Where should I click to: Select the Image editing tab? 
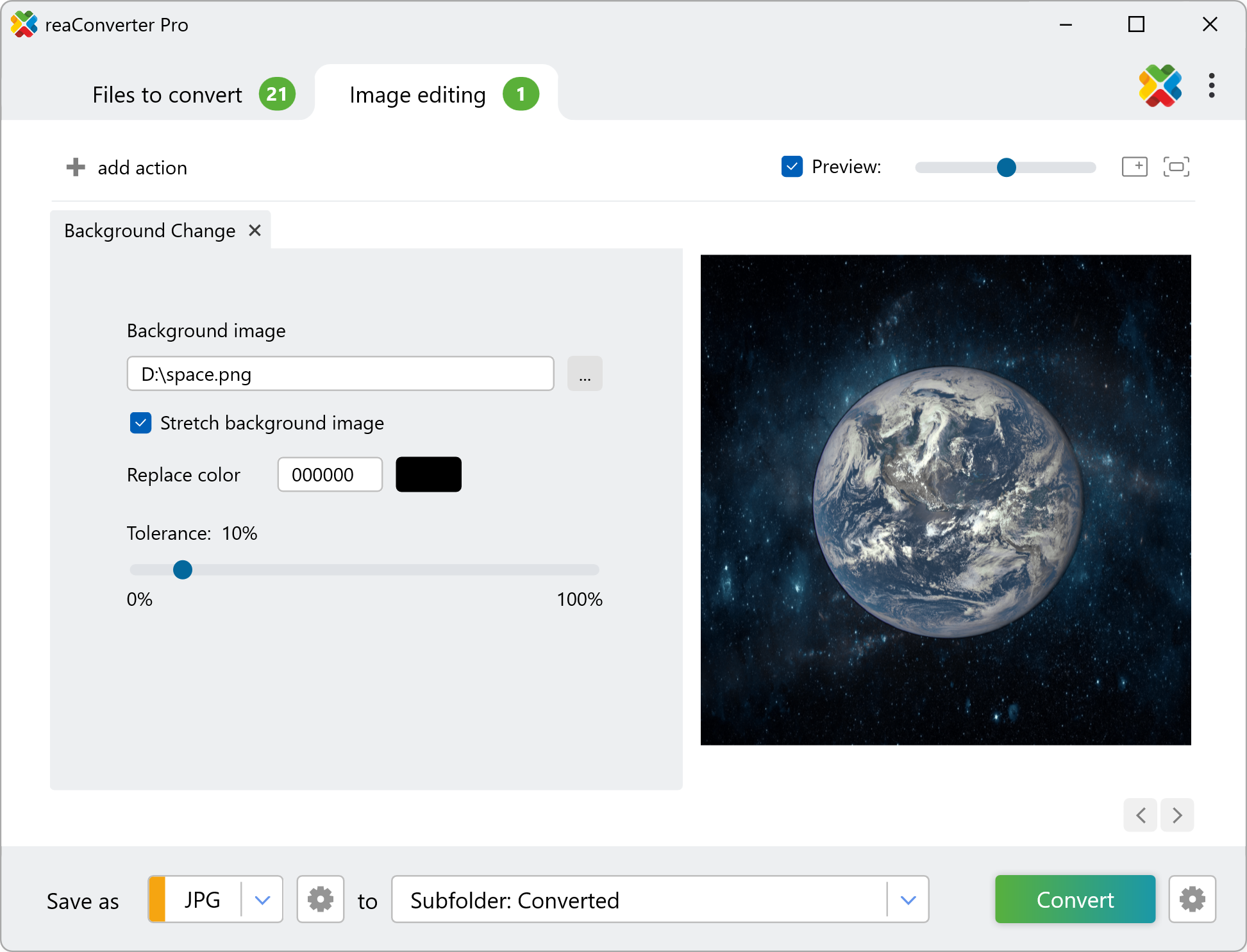click(417, 95)
